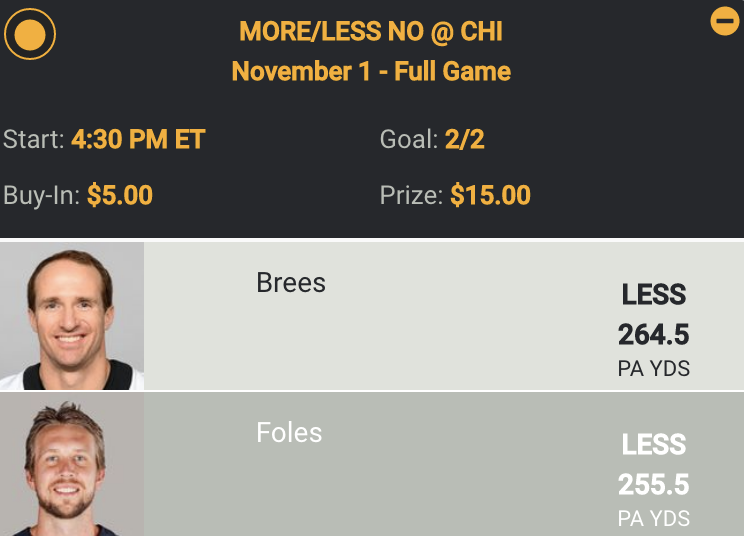Select the yellow circle radio button
744x536 pixels.
(x=30, y=35)
